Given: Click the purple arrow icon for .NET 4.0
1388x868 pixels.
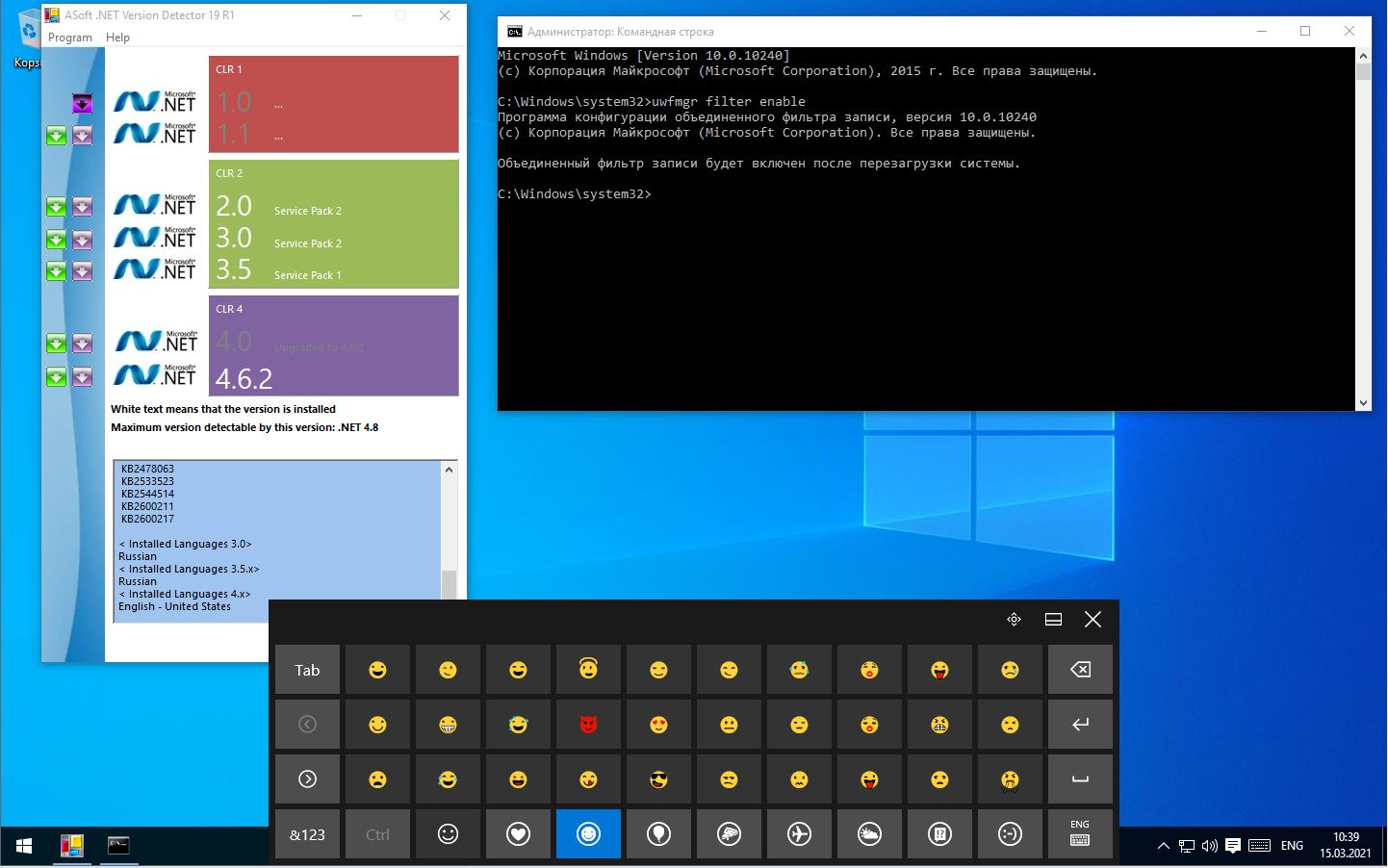Looking at the screenshot, I should pos(83,344).
